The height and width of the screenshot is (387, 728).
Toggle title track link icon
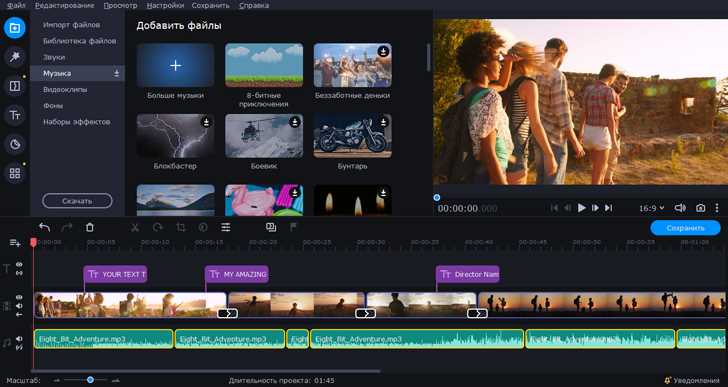[x=19, y=273]
